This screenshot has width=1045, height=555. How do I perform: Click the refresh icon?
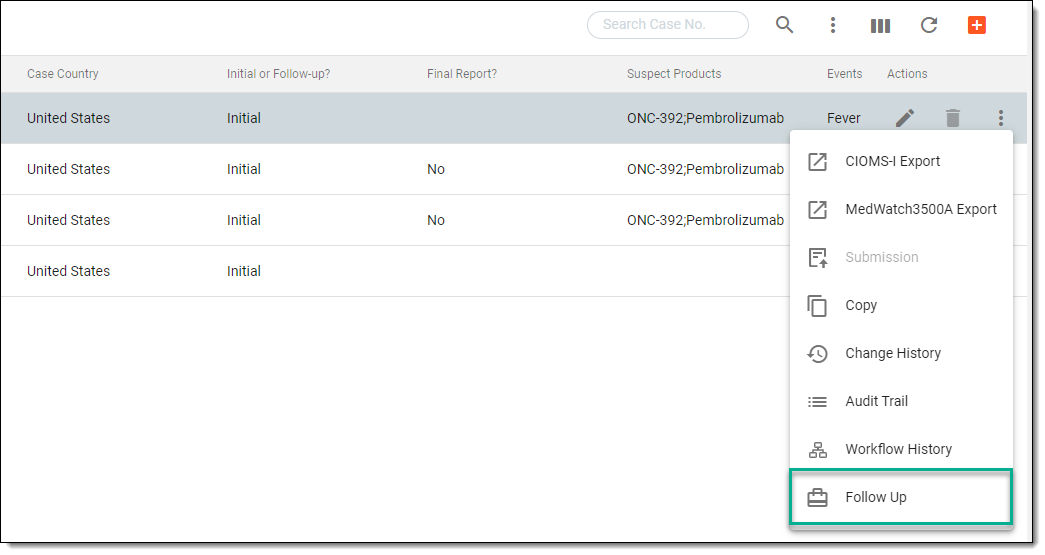[x=929, y=25]
